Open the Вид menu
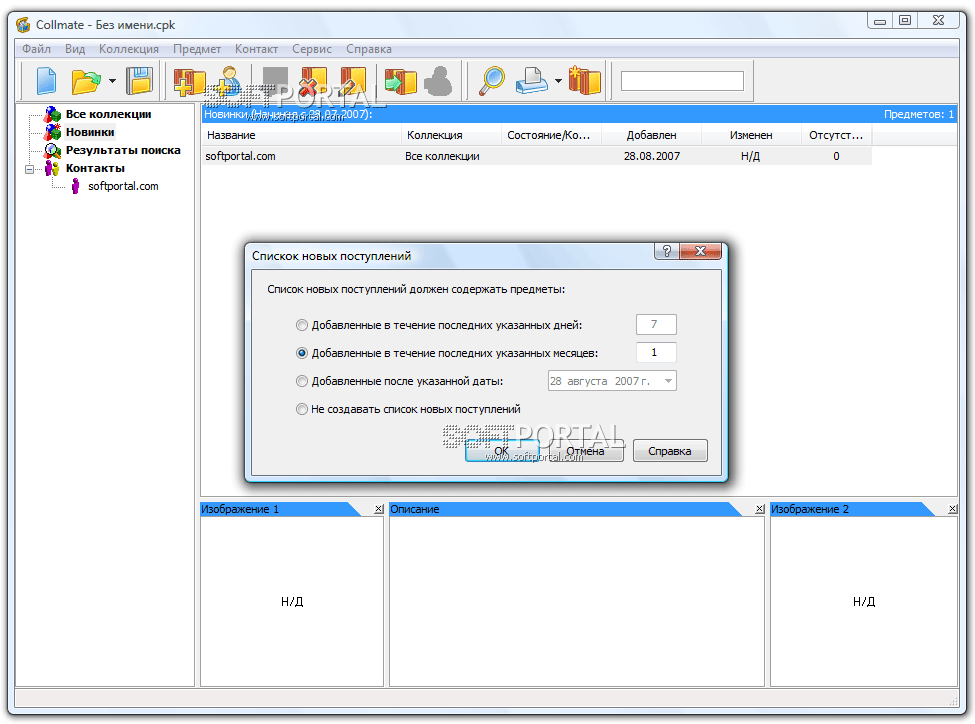975x724 pixels. [x=75, y=49]
